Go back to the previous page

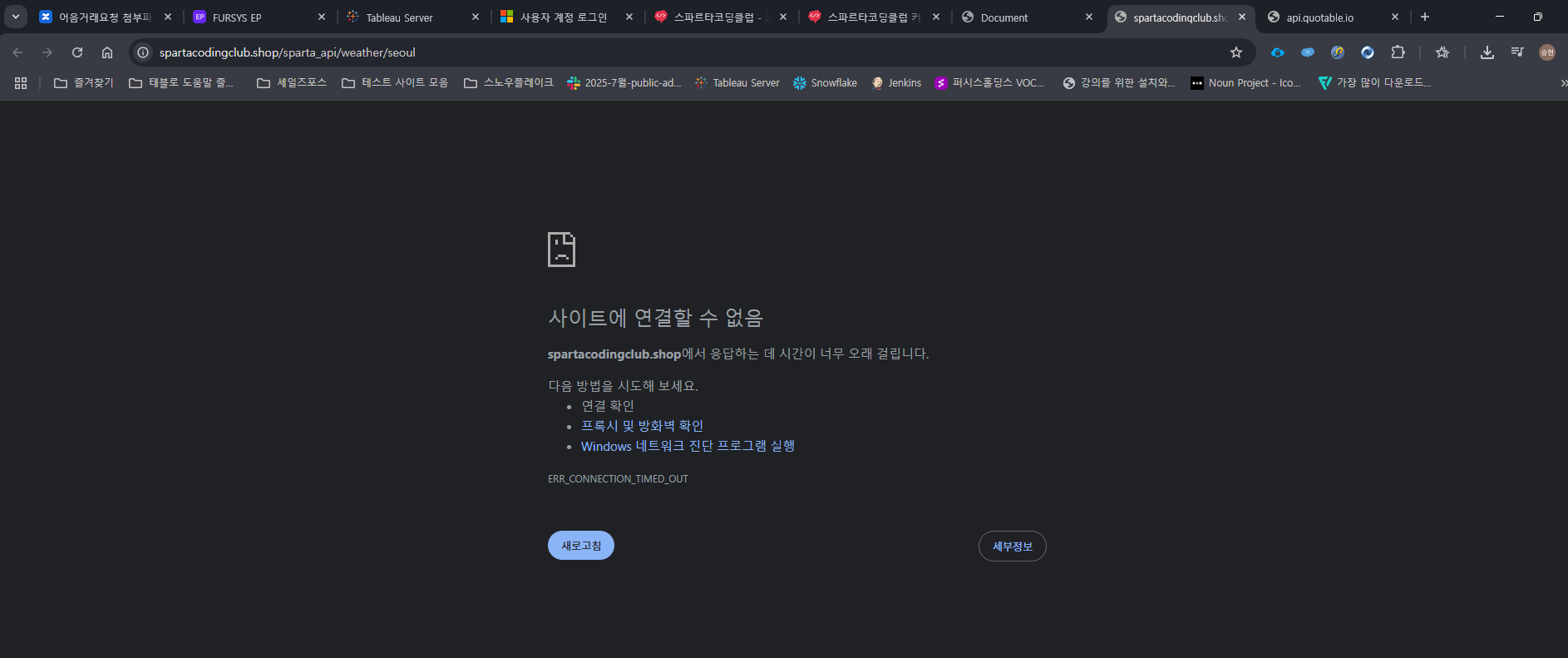17,52
